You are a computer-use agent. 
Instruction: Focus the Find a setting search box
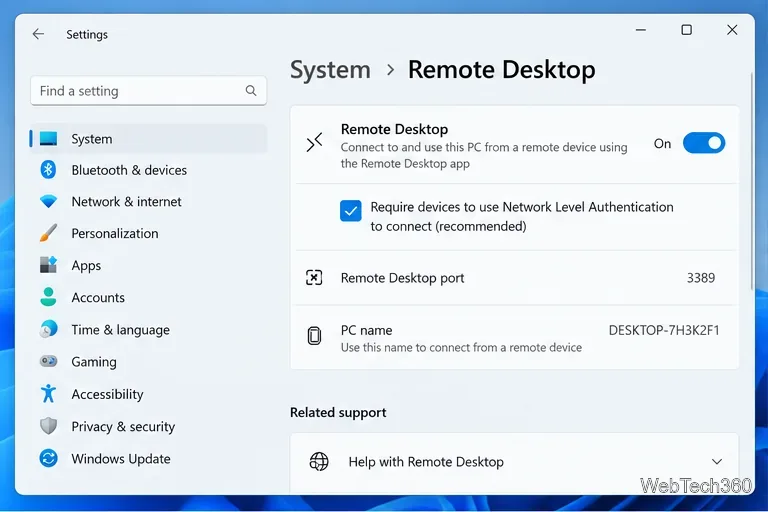coord(148,91)
